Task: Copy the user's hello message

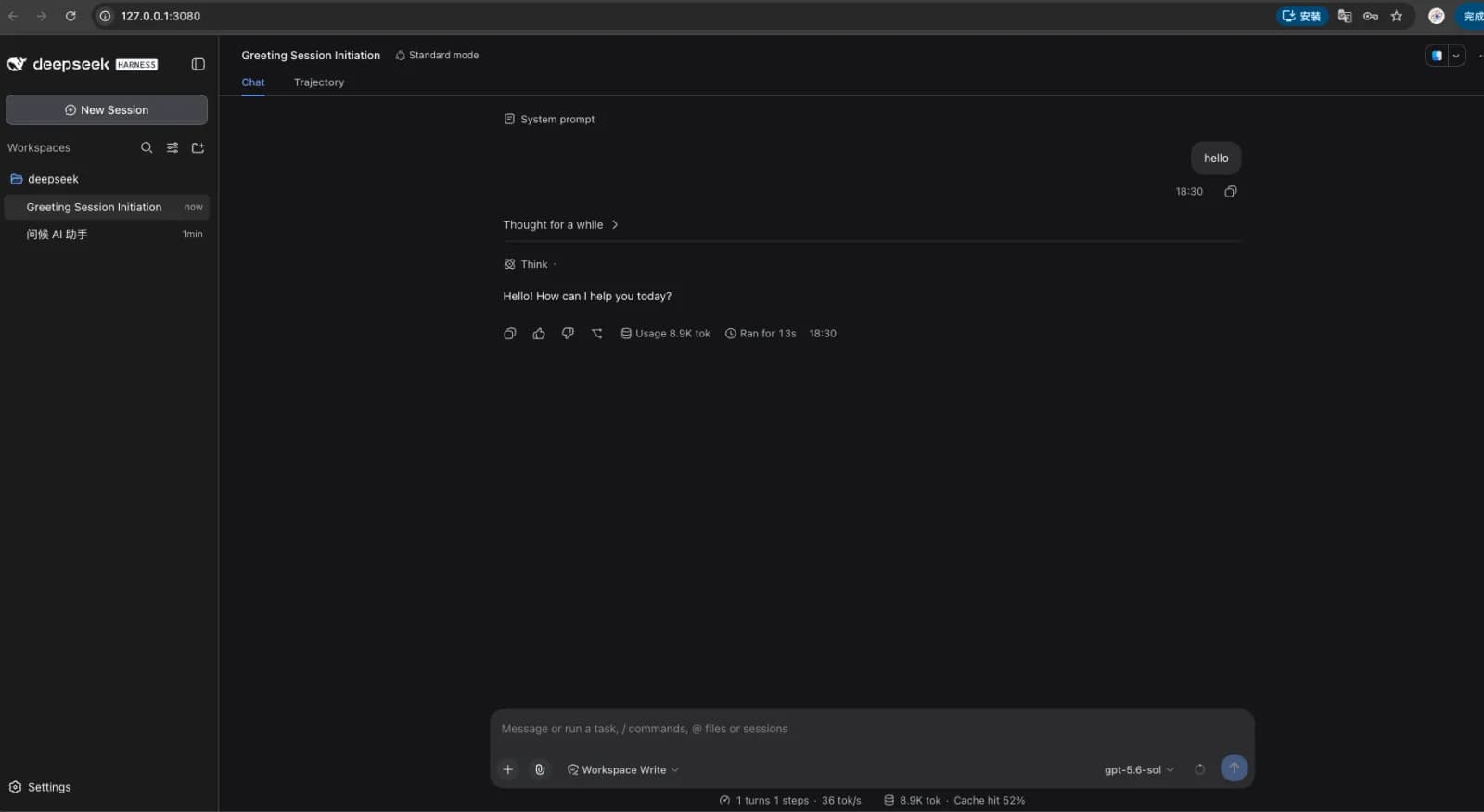Action: [1231, 192]
